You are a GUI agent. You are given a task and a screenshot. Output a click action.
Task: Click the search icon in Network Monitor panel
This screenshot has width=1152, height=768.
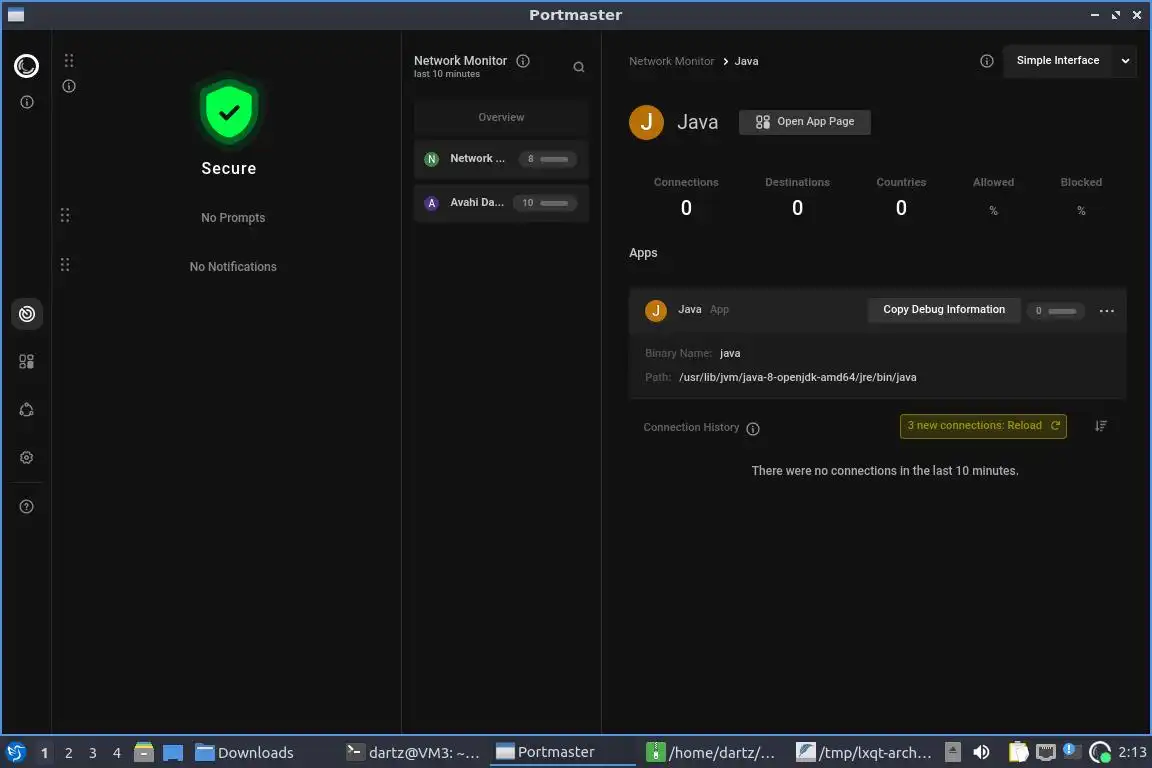click(x=579, y=67)
